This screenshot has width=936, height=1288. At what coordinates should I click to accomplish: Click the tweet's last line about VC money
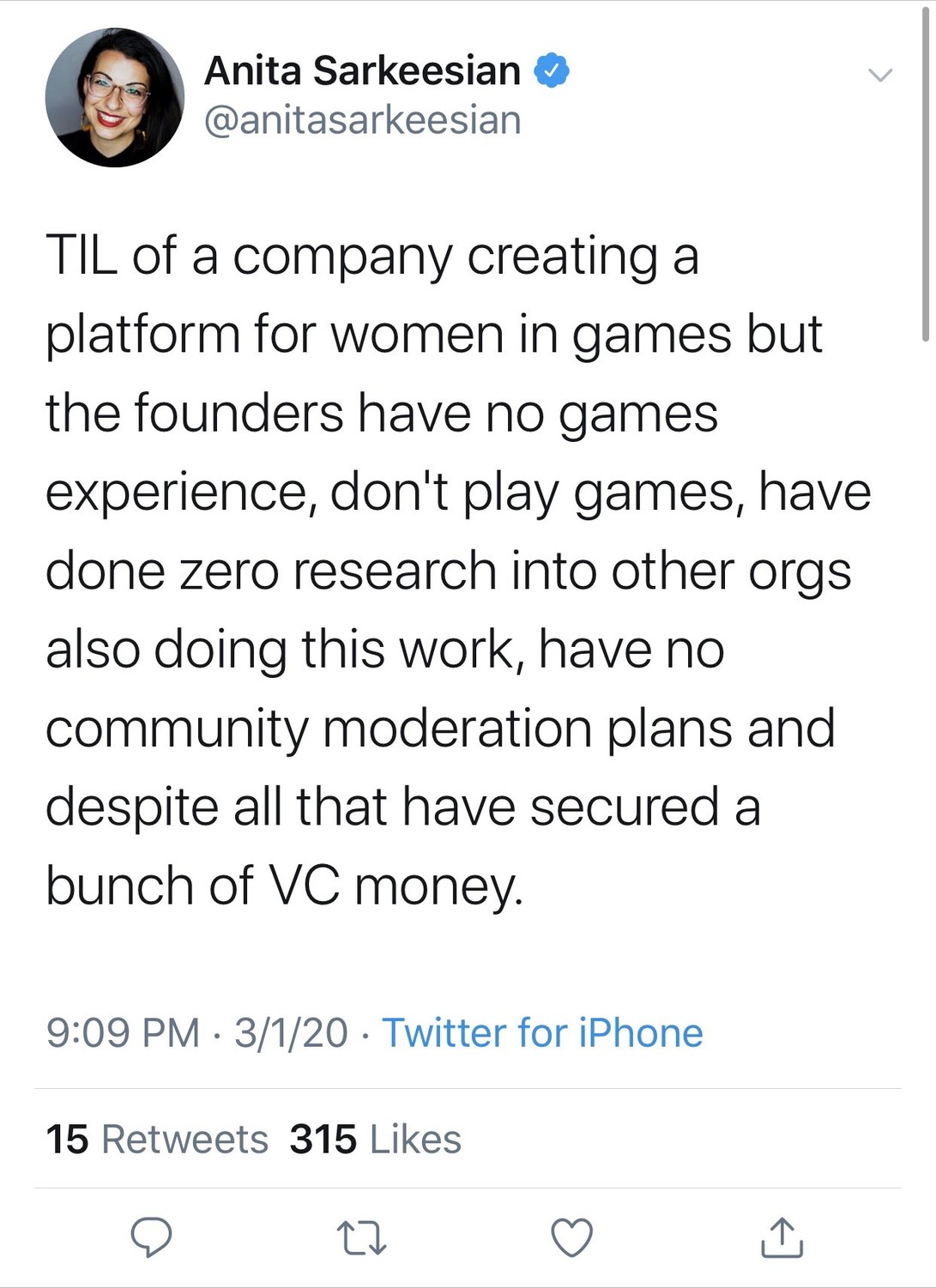tap(284, 885)
